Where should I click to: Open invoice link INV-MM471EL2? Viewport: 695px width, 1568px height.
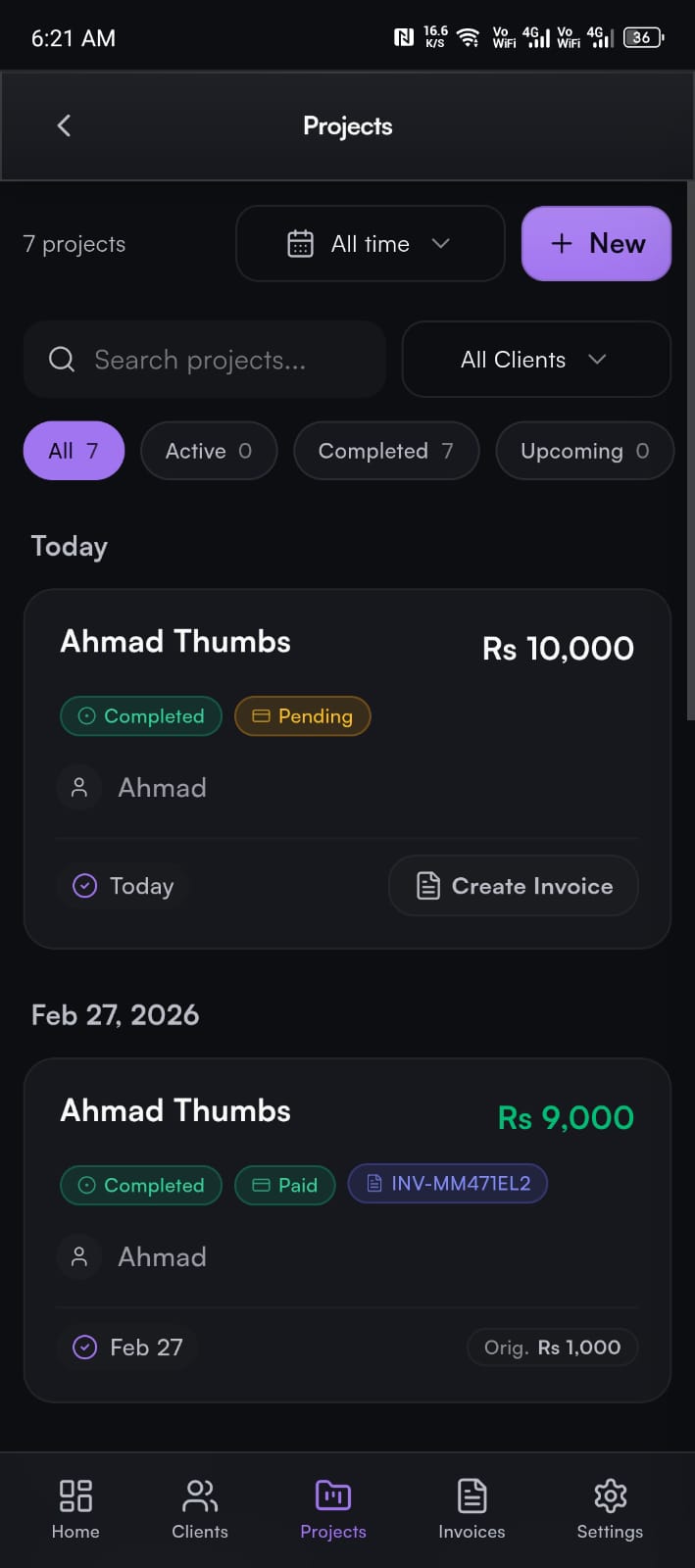coord(448,1184)
